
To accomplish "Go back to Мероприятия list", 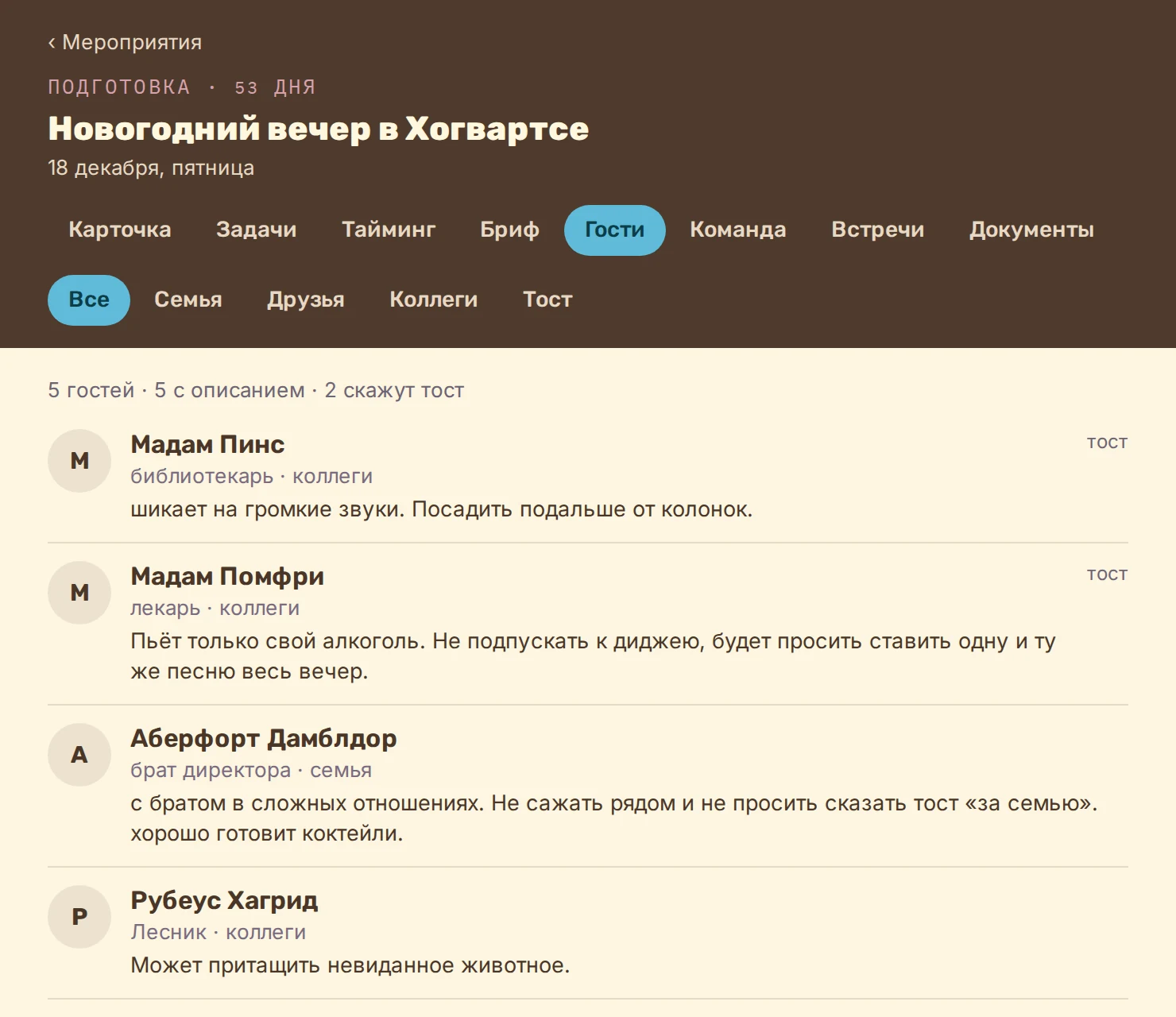I will 125,42.
